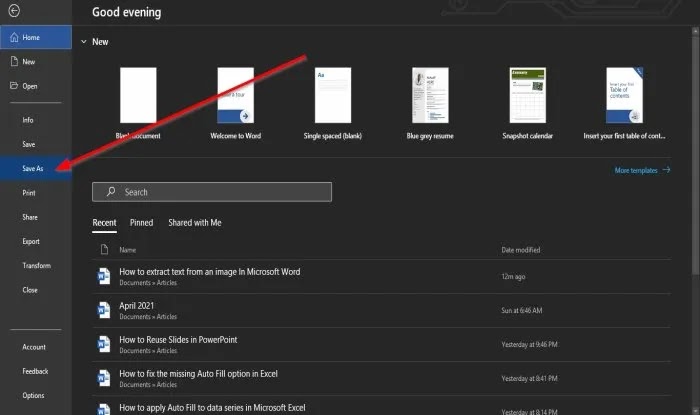The height and width of the screenshot is (415, 700).
Task: Click Word icon beside April 2021 document
Action: (x=104, y=310)
